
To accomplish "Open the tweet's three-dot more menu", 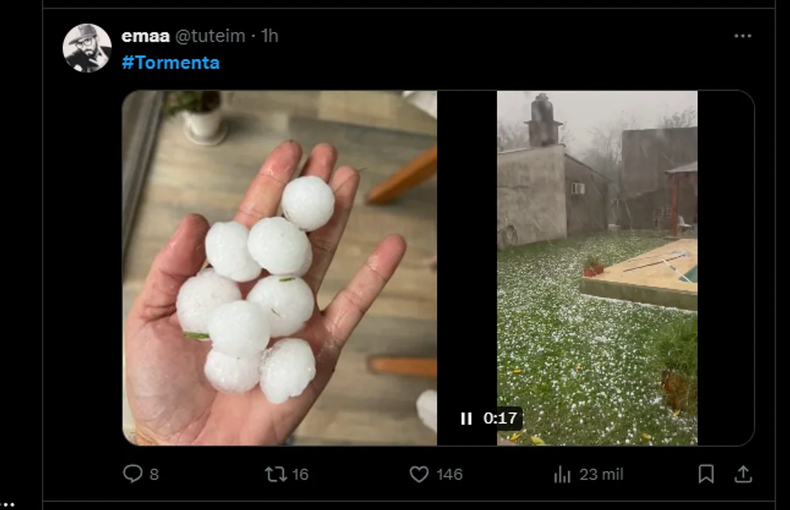I will click(x=742, y=36).
